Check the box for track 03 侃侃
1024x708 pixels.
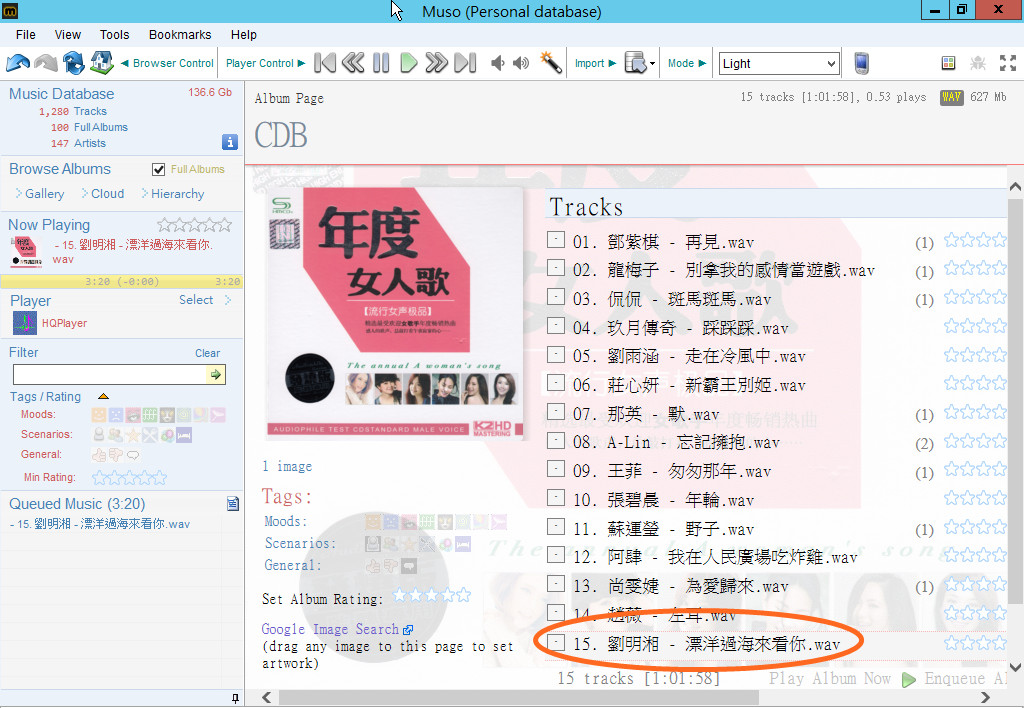pyautogui.click(x=556, y=297)
